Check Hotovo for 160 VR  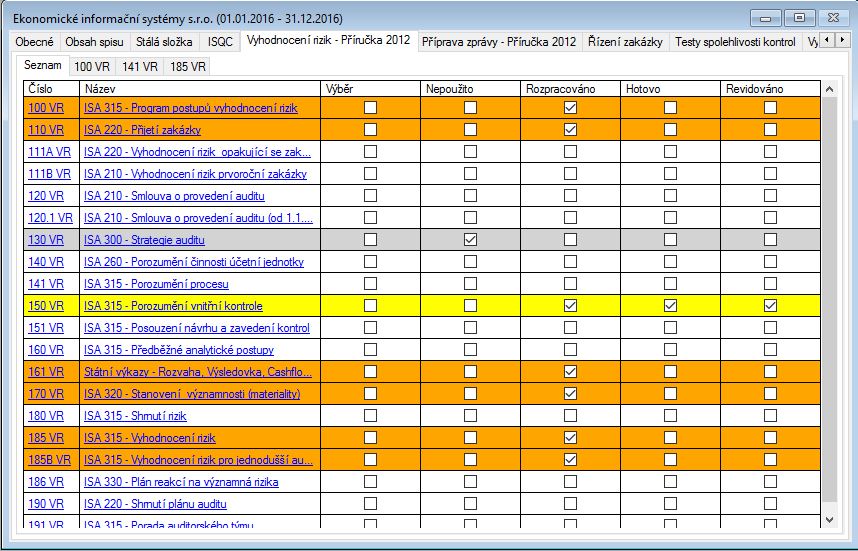[670, 349]
